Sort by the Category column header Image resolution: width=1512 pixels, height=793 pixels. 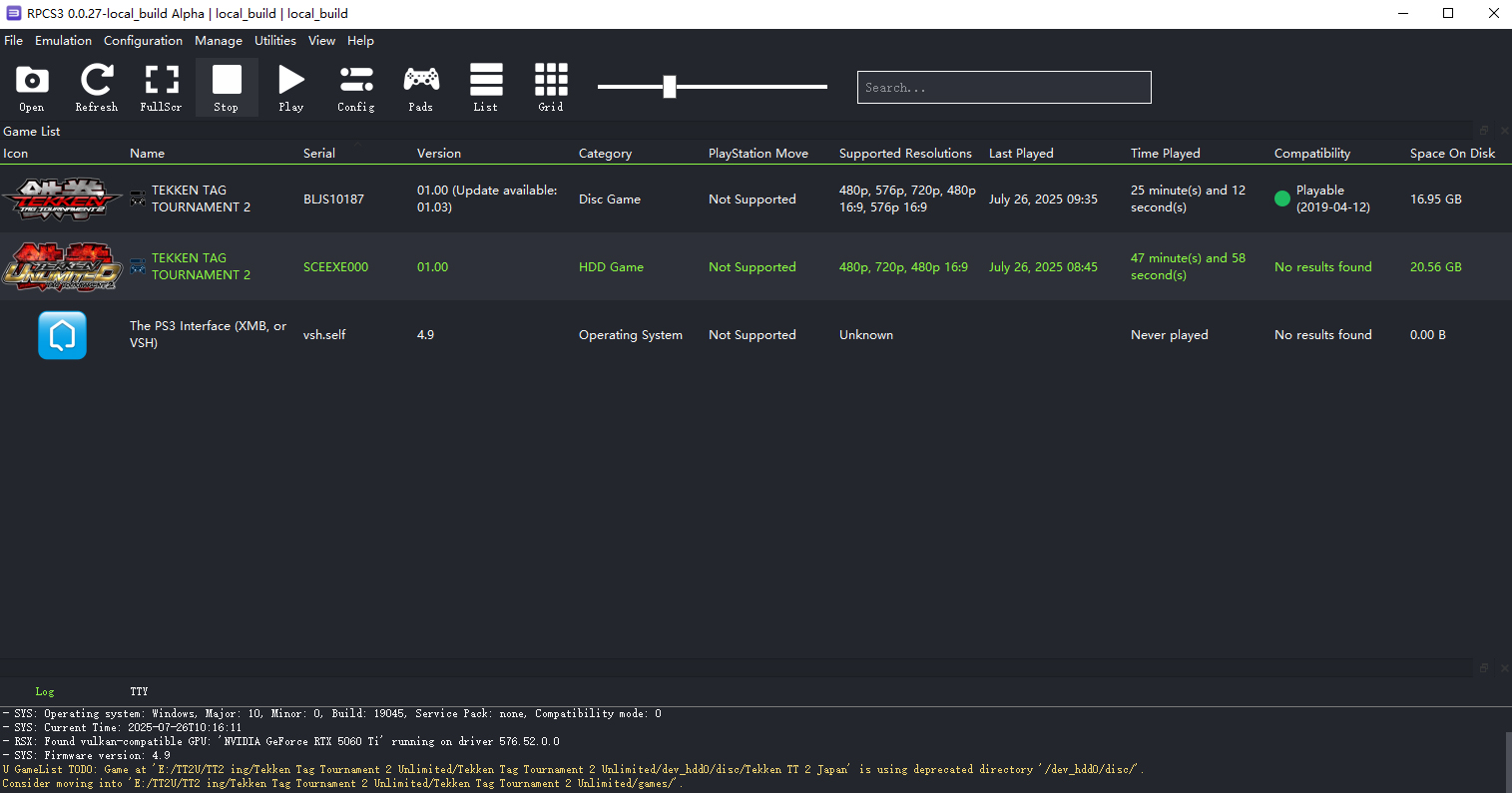605,153
